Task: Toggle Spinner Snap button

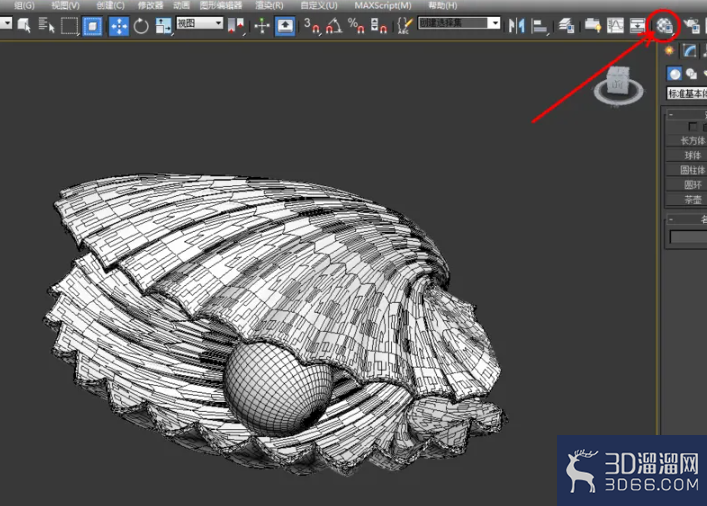Action: [379, 25]
